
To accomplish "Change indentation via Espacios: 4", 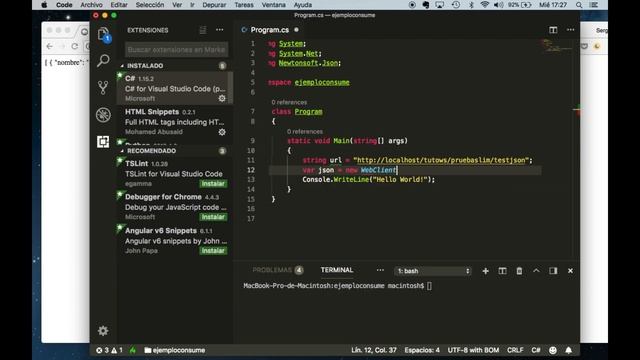I will (422, 350).
